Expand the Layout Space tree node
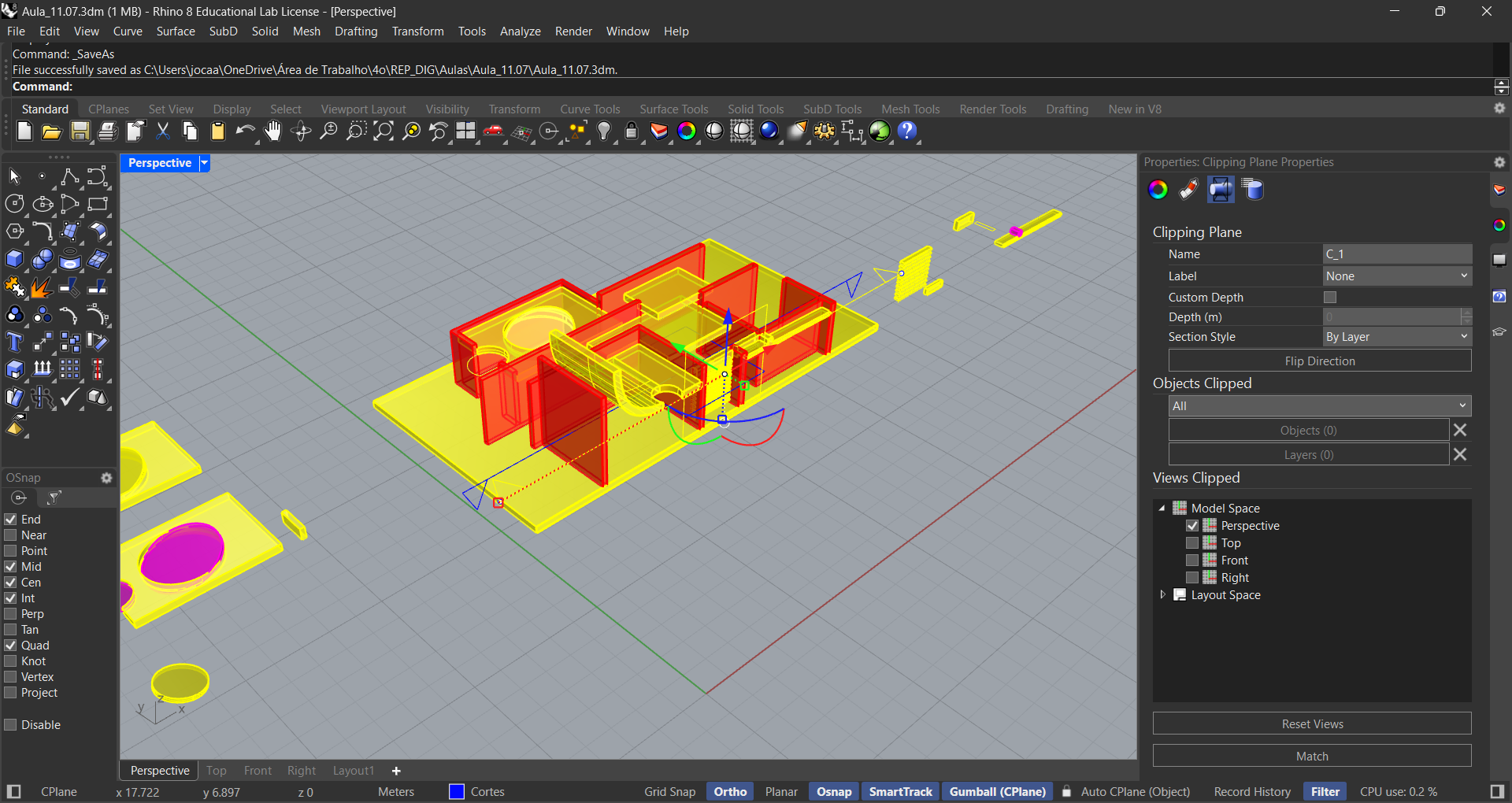Image resolution: width=1512 pixels, height=803 pixels. pos(1162,595)
